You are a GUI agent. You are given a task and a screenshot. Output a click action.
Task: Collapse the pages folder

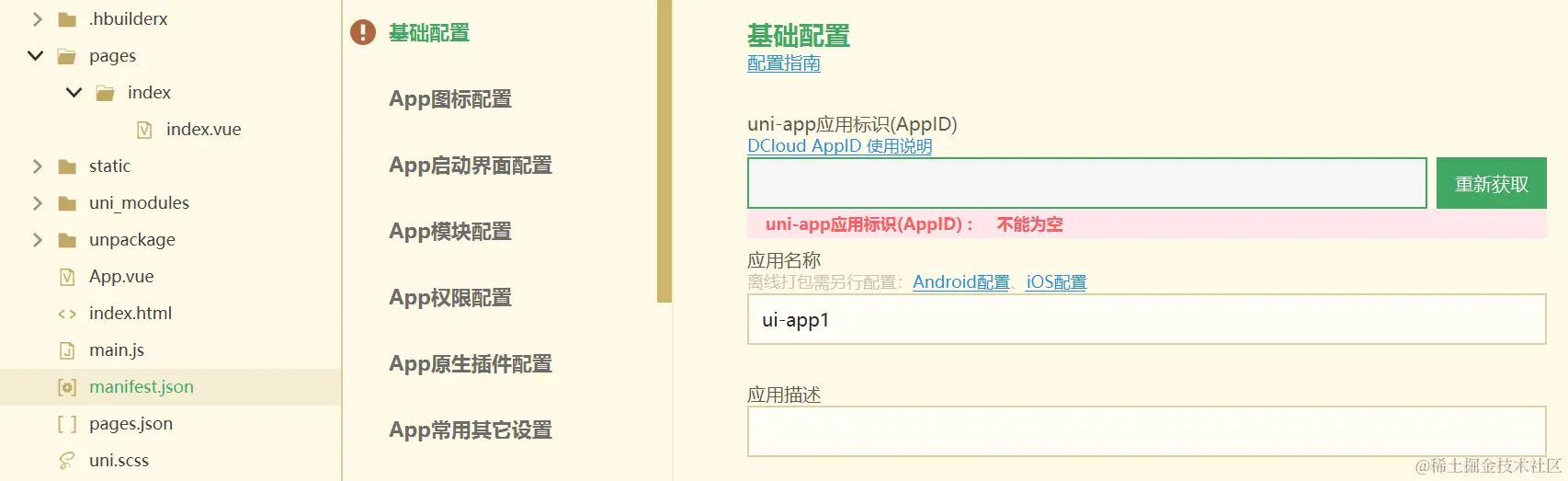coord(36,56)
